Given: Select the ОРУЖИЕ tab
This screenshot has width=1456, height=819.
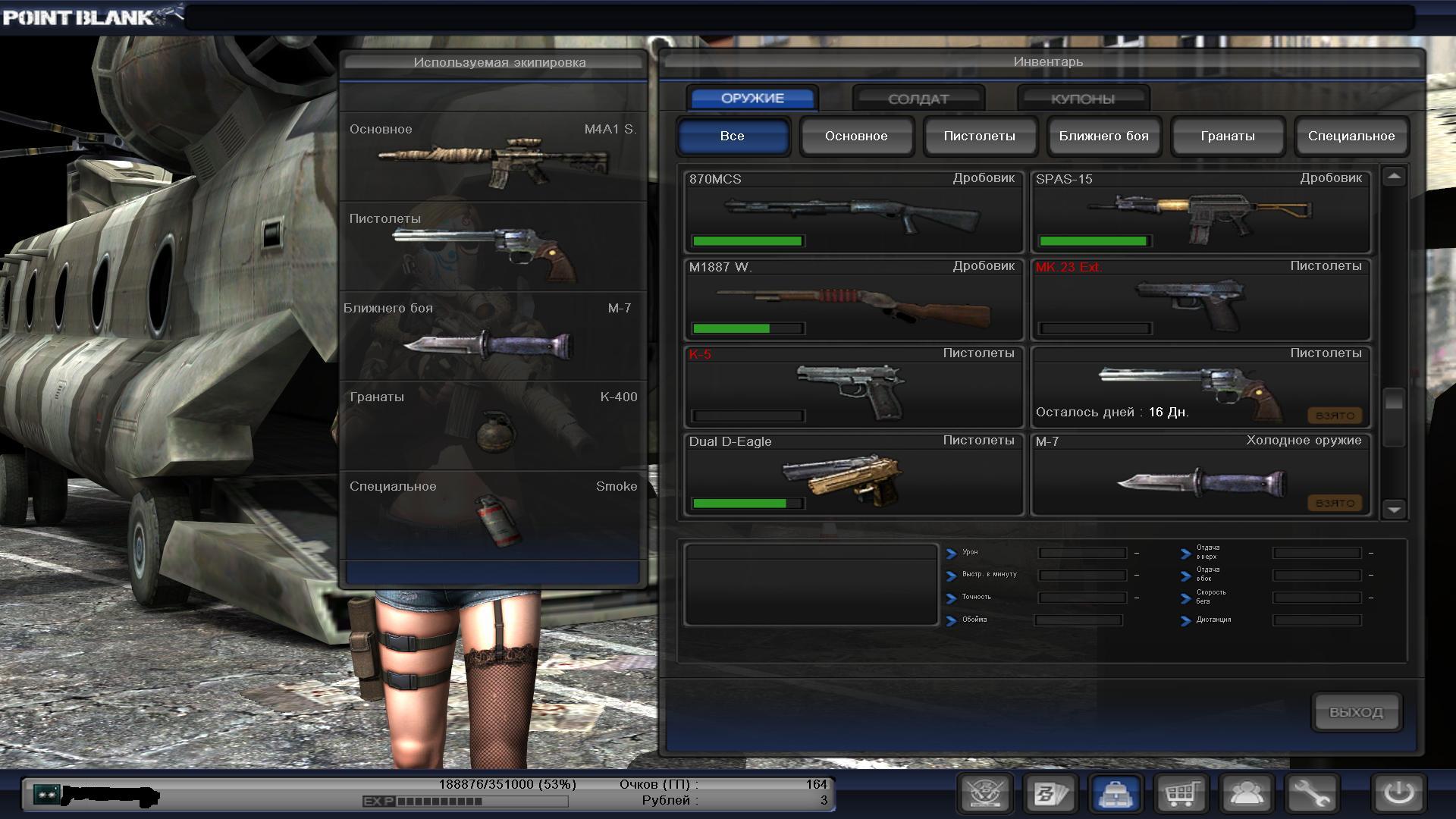Looking at the screenshot, I should point(752,99).
